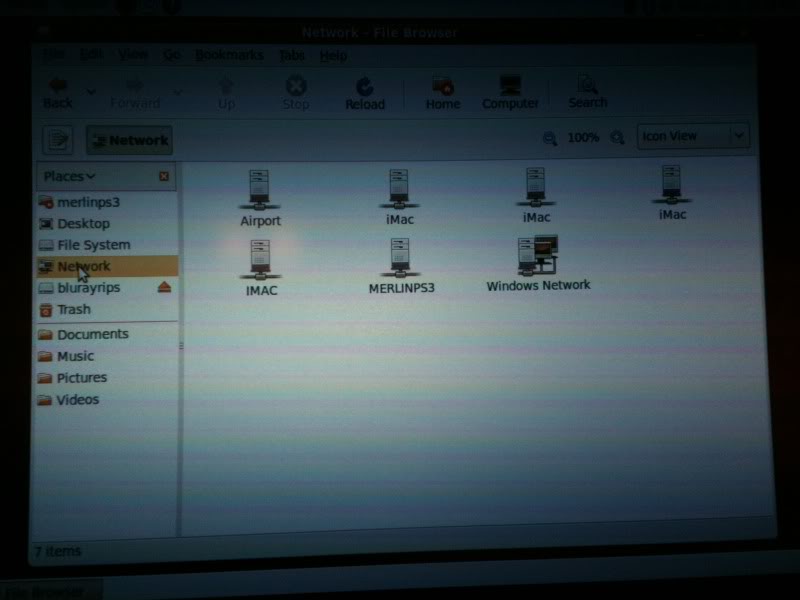Reload the current location

tap(365, 94)
